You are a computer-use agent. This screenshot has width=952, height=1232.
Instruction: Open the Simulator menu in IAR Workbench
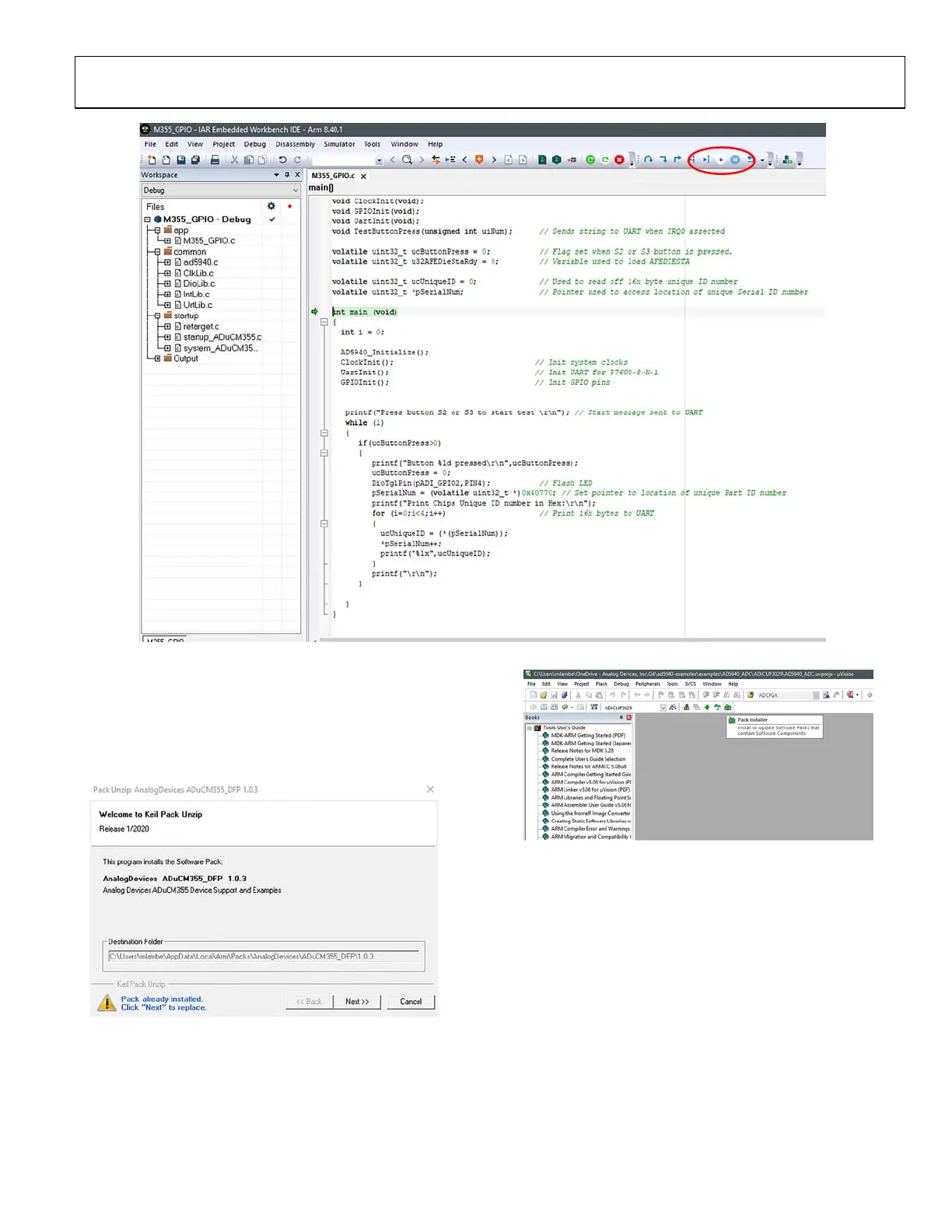pos(339,144)
